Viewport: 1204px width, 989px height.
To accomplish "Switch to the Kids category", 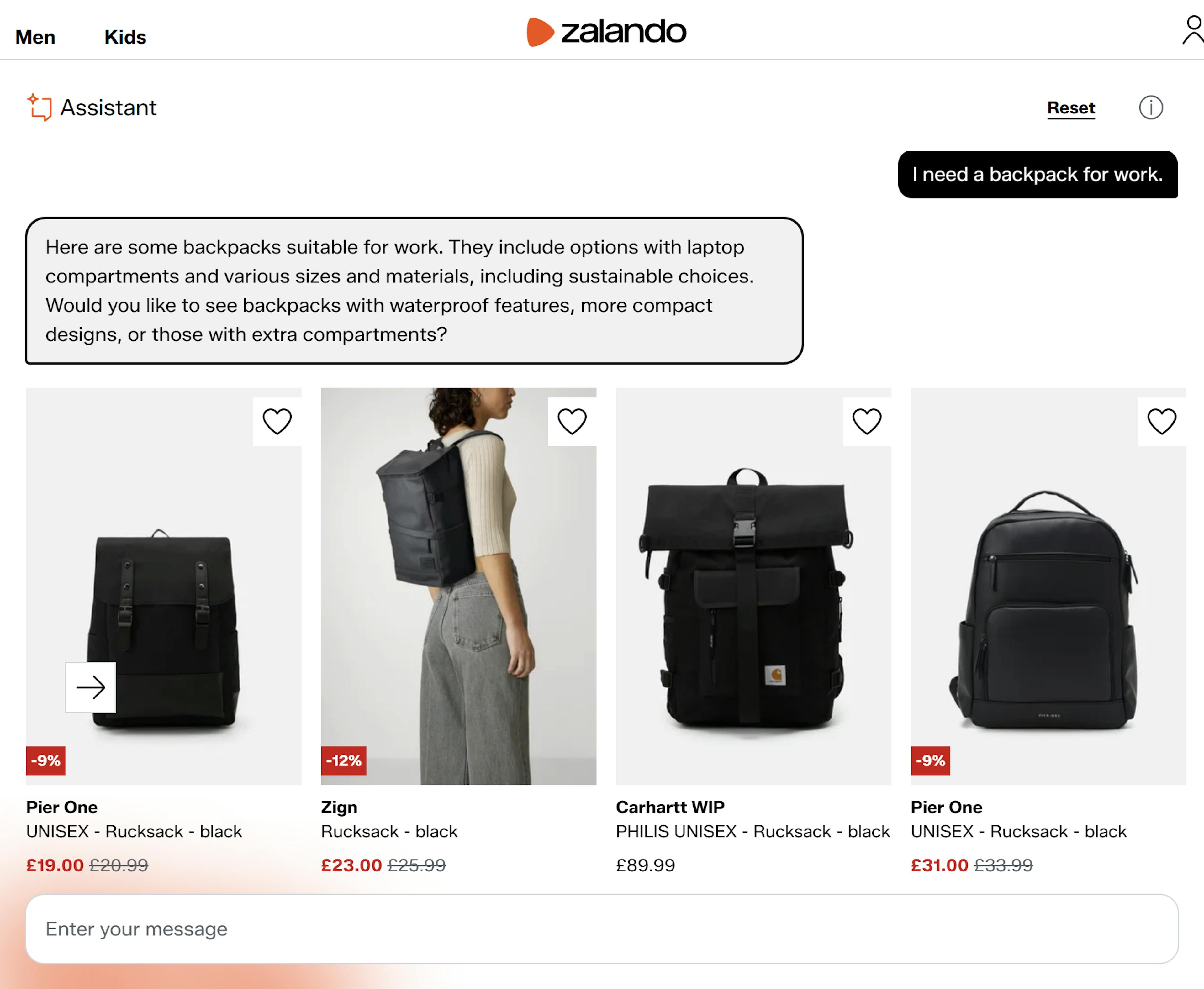I will (125, 37).
